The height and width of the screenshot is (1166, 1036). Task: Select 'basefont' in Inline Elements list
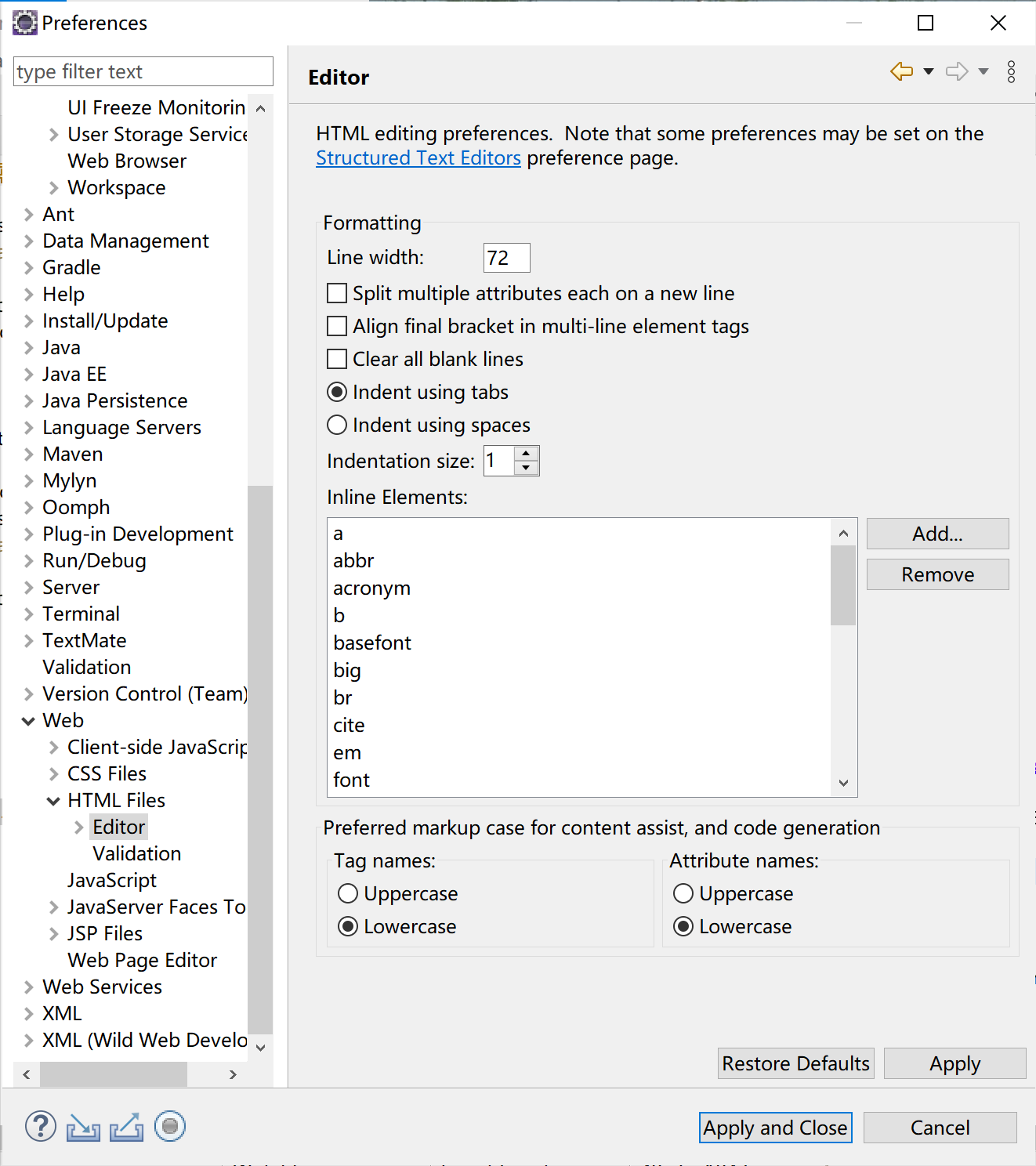coord(372,643)
